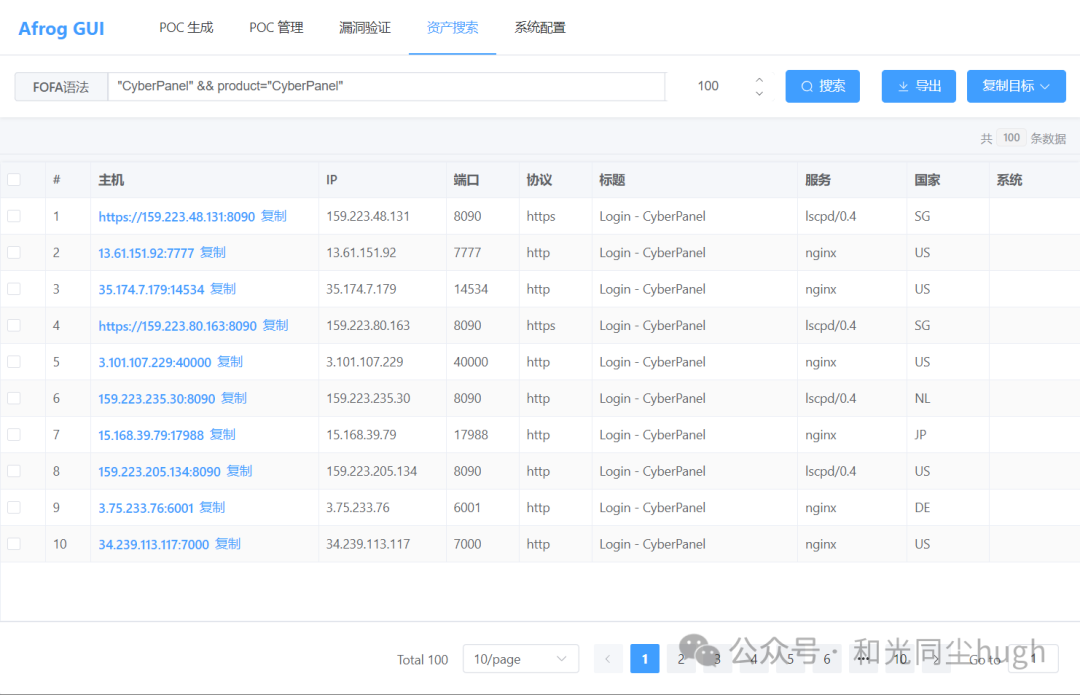
Task: Check the checkbox for row 1
Action: click(14, 216)
